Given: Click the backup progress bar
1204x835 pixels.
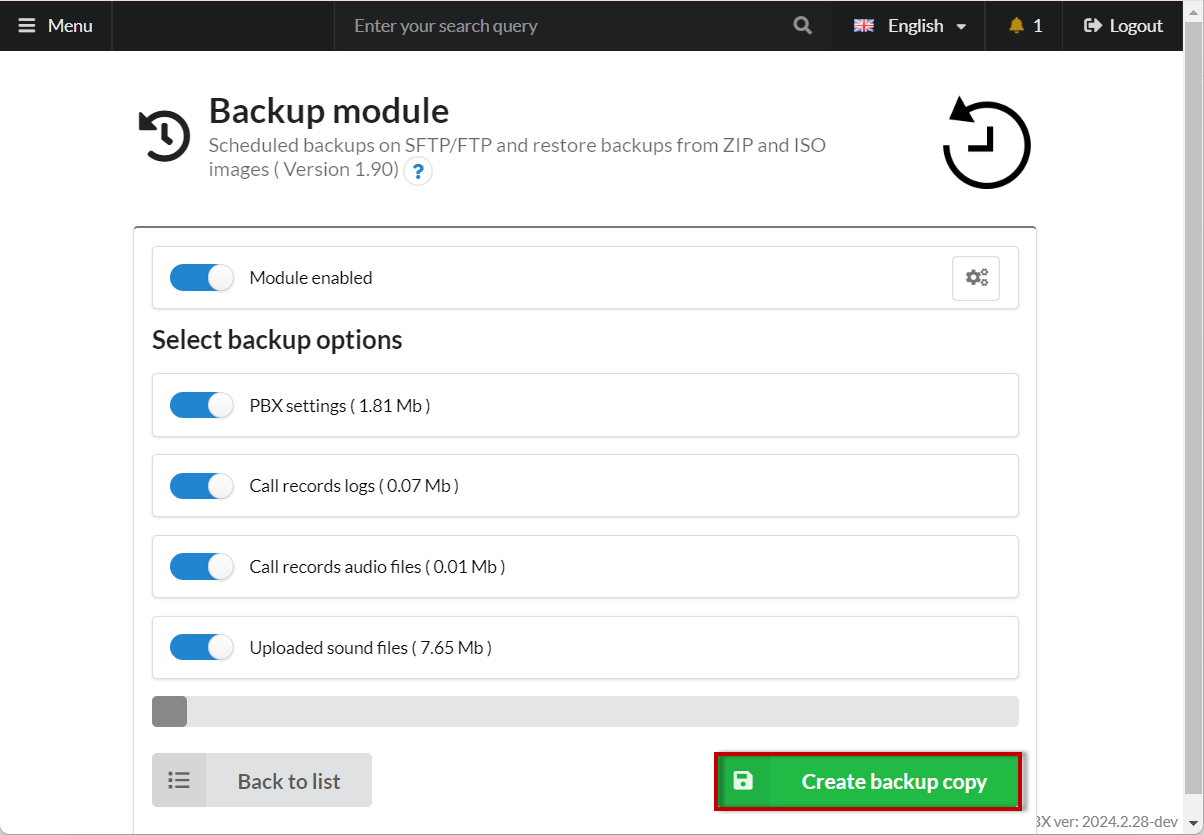Looking at the screenshot, I should (585, 712).
